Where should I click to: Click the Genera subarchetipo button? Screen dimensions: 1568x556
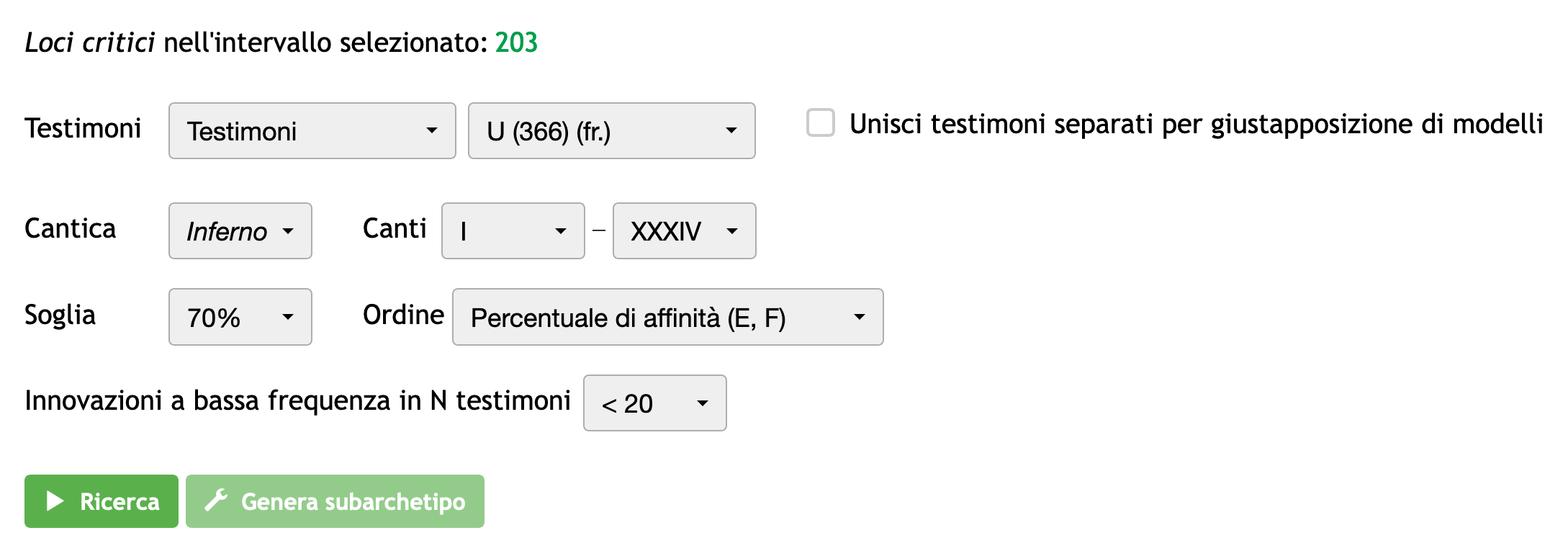tap(335, 501)
